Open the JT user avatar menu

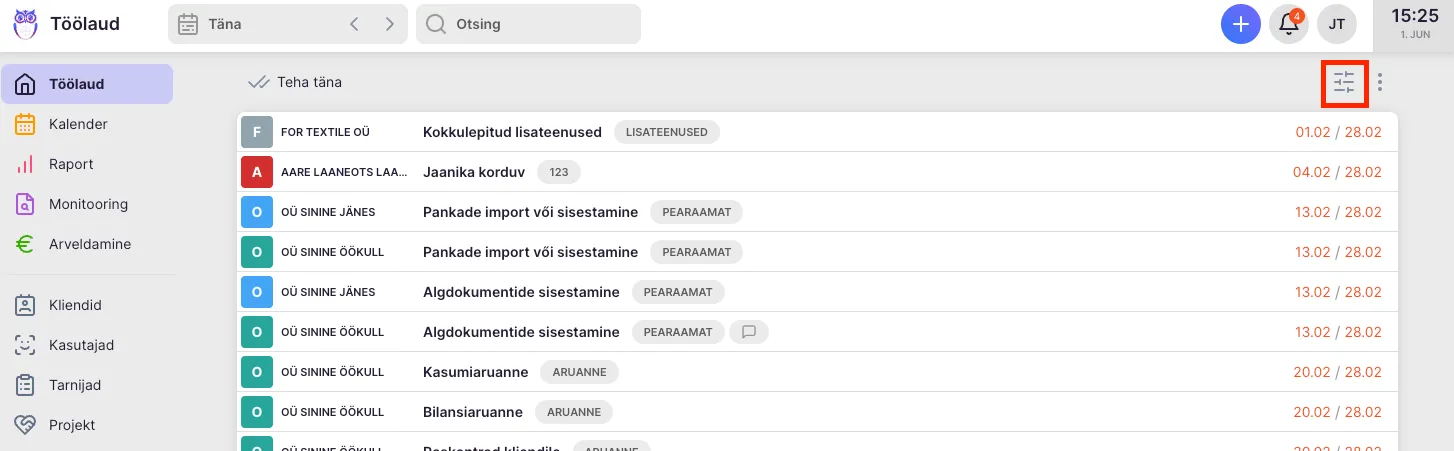click(1336, 25)
